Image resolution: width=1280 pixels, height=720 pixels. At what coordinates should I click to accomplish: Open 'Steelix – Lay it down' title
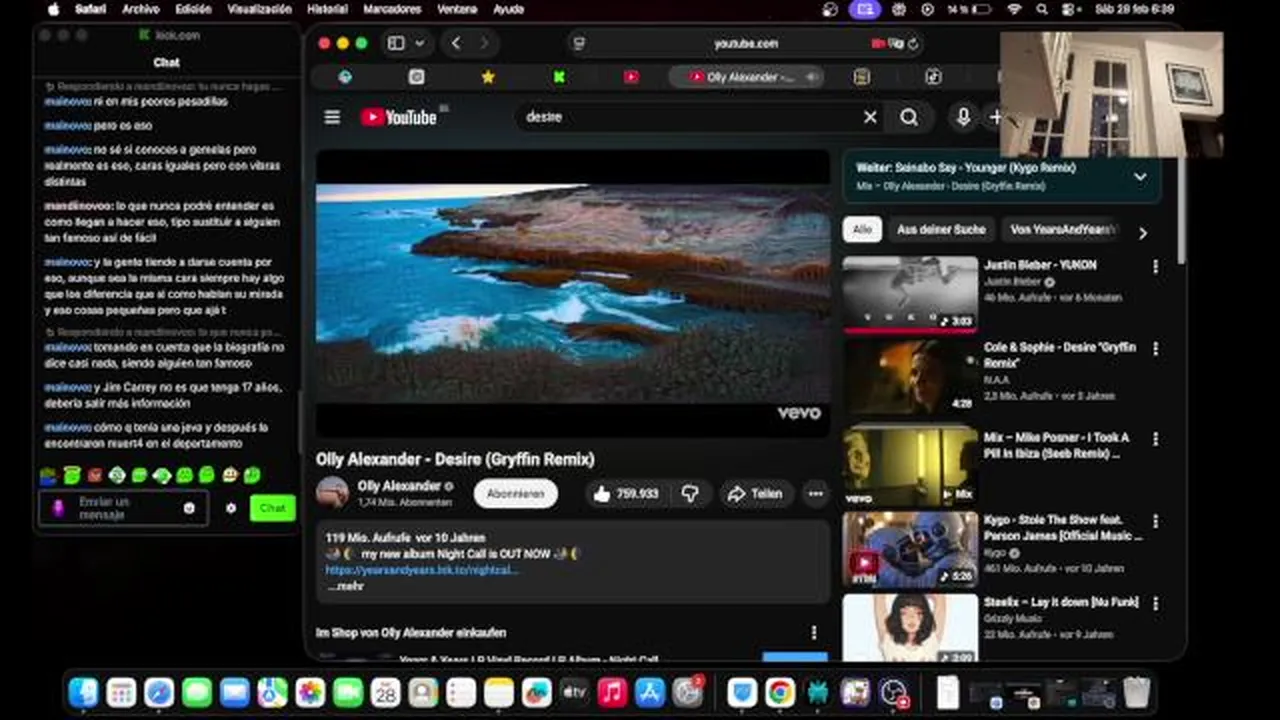coord(1061,603)
